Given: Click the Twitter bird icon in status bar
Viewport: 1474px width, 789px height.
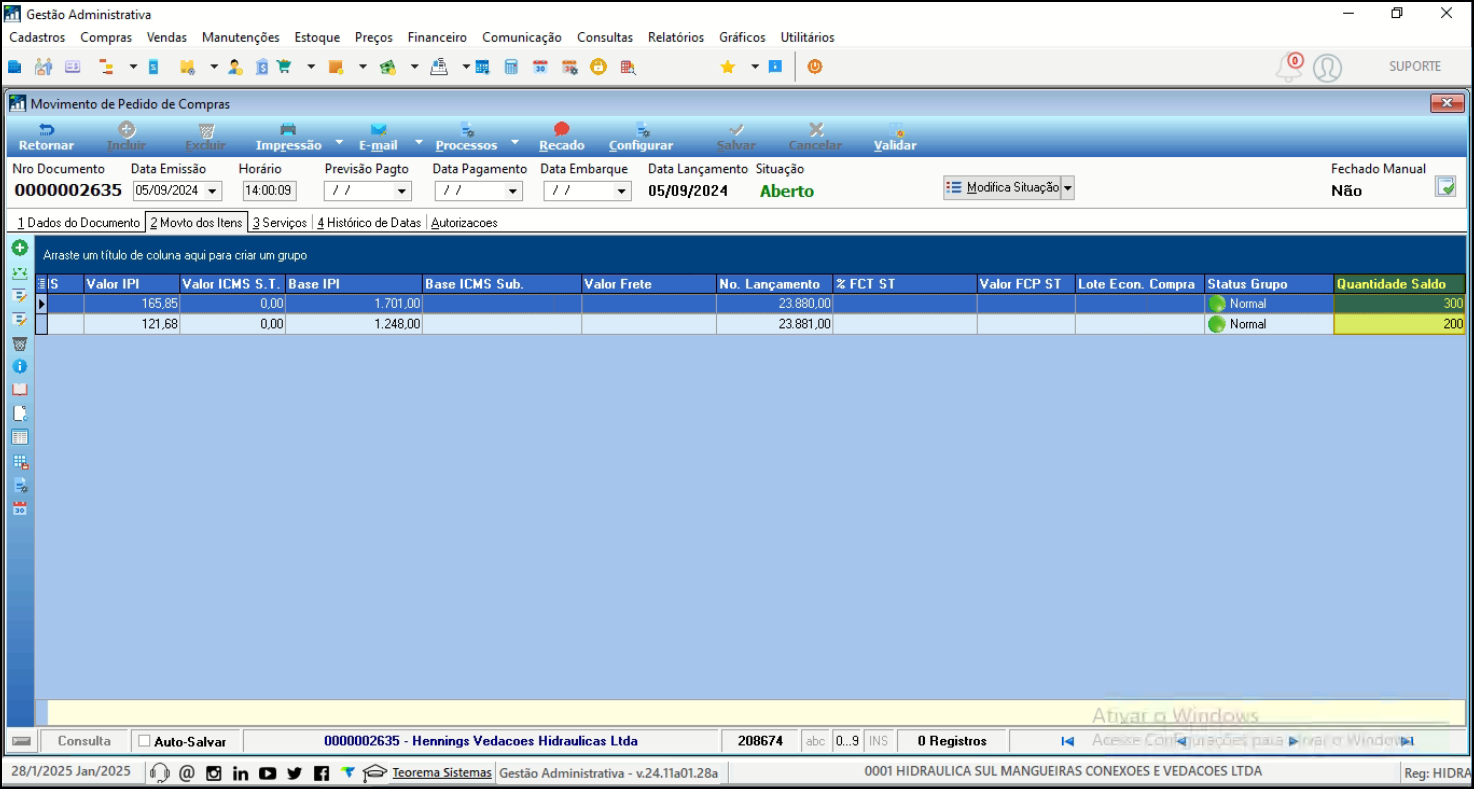Looking at the screenshot, I should pyautogui.click(x=294, y=773).
